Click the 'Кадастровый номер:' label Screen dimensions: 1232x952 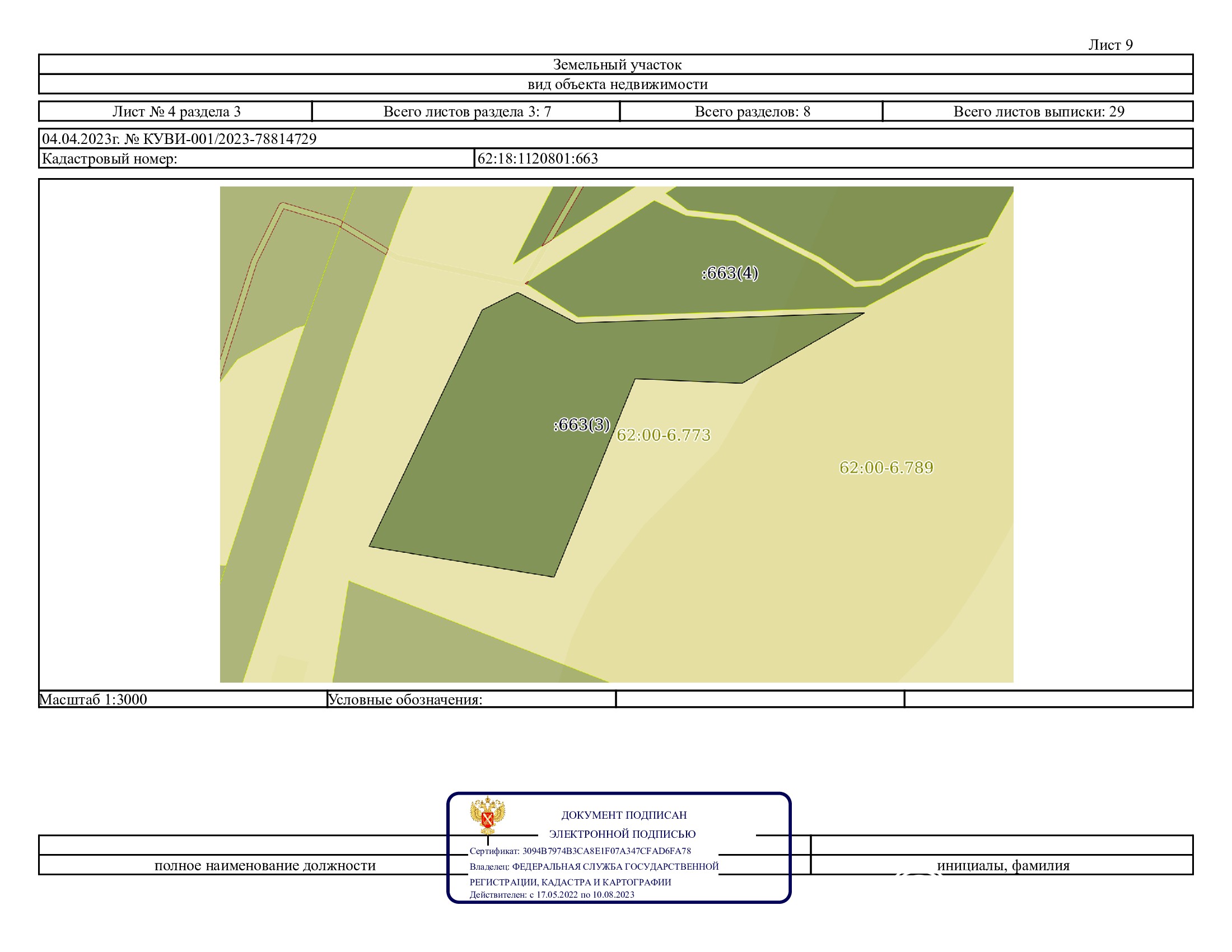click(x=109, y=158)
